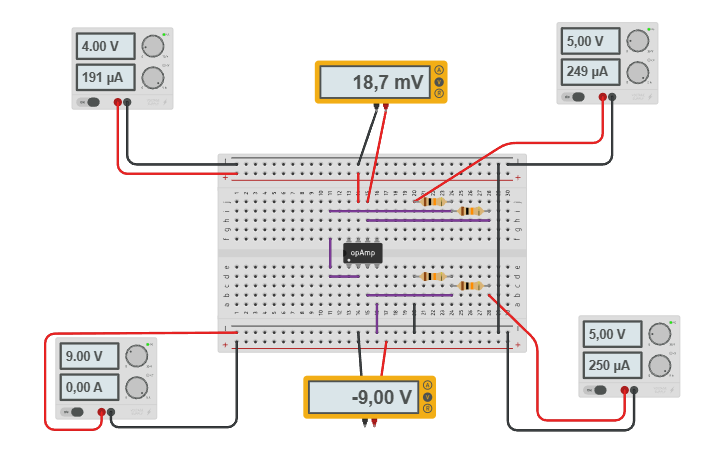
Task: Switch the 18,7 mV multimeter to amperage mode
Action: (x=439, y=70)
